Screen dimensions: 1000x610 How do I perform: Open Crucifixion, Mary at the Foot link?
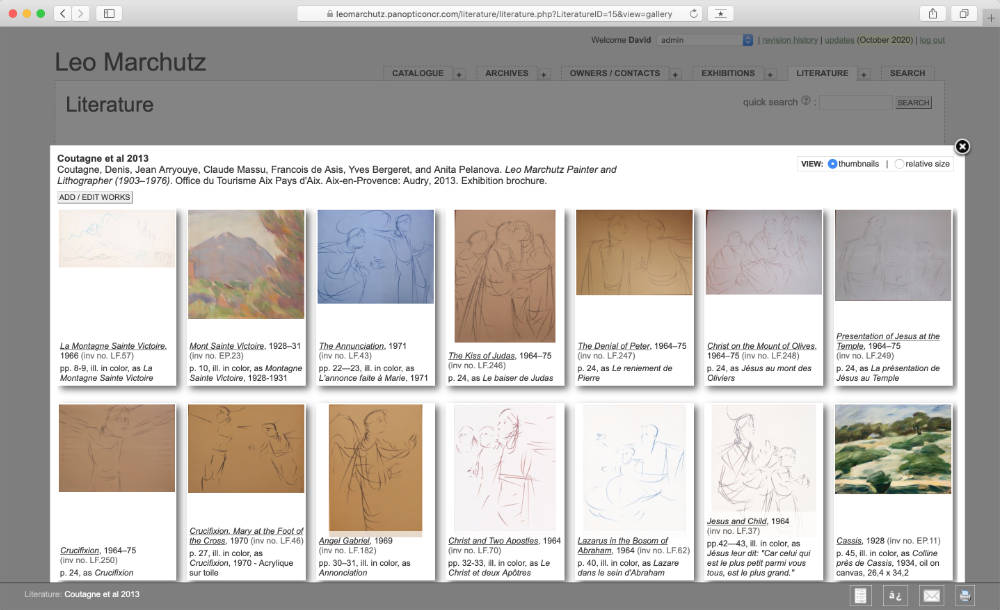click(246, 535)
